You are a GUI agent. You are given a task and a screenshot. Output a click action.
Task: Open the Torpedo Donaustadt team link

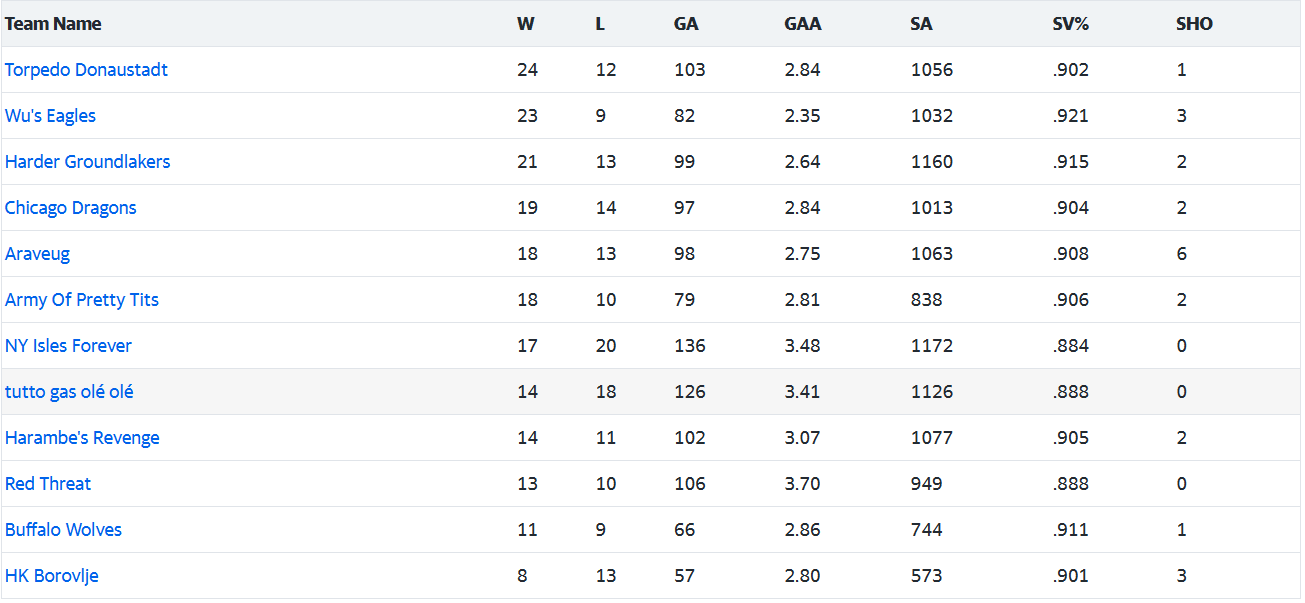86,70
